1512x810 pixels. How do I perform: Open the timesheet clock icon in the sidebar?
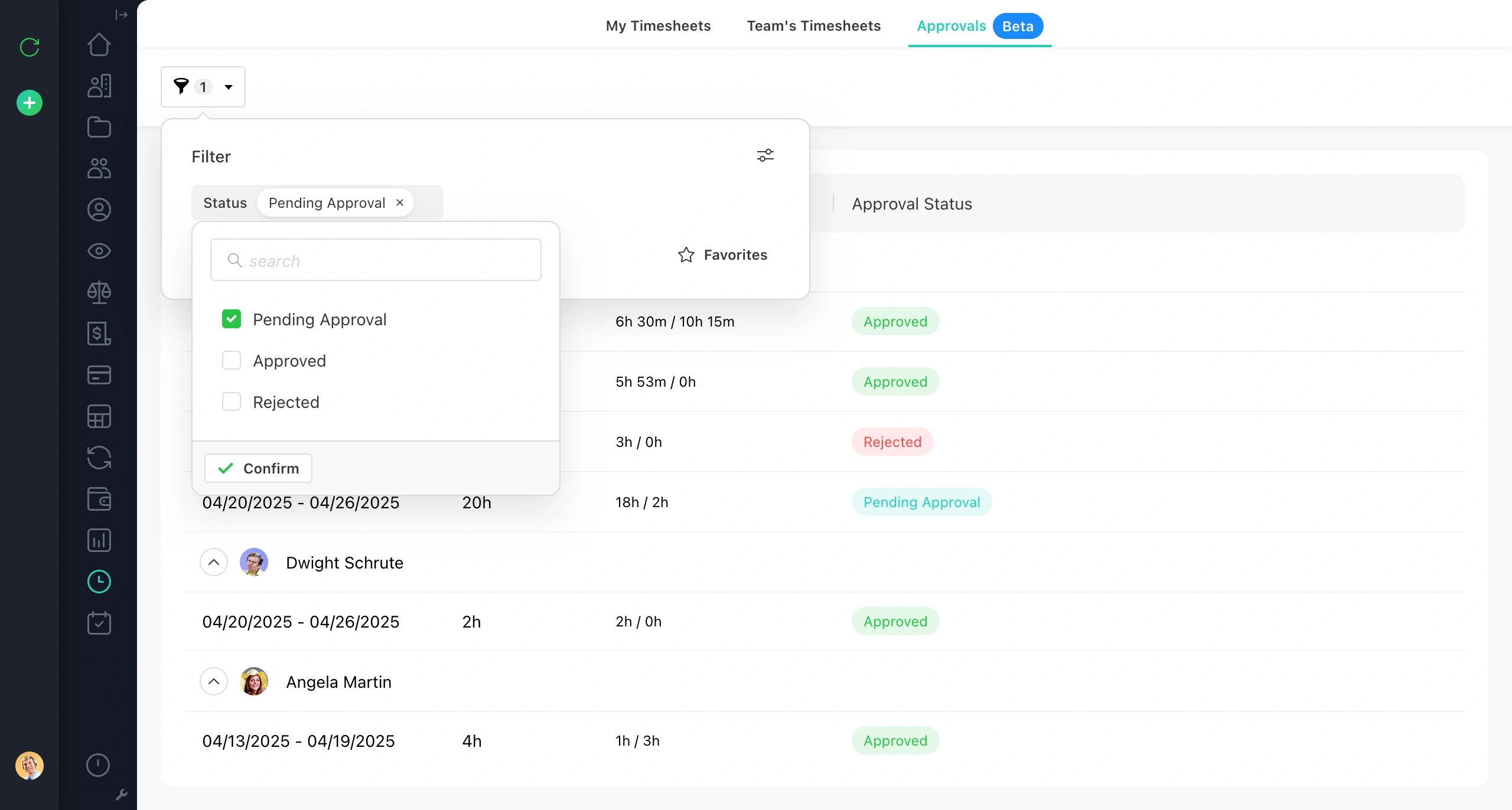(x=99, y=582)
